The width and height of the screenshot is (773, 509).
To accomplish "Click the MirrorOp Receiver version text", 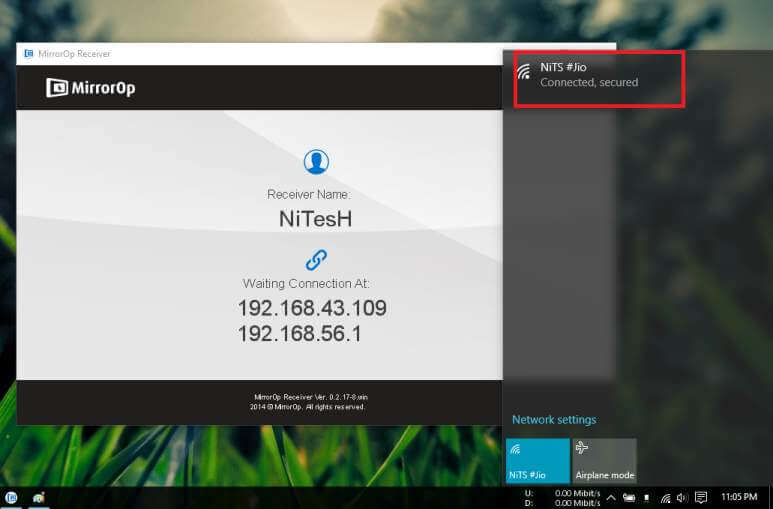I will coord(311,397).
